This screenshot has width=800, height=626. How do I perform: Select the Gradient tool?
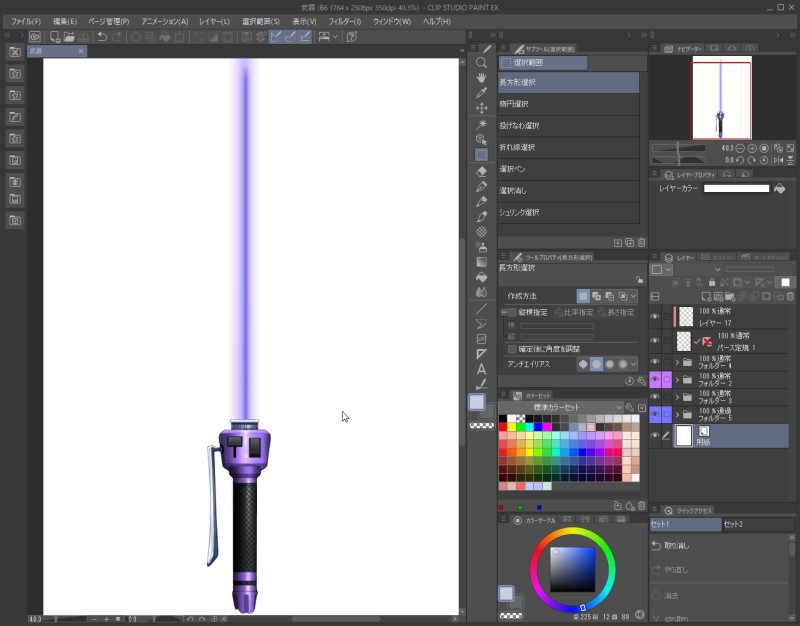[x=481, y=262]
